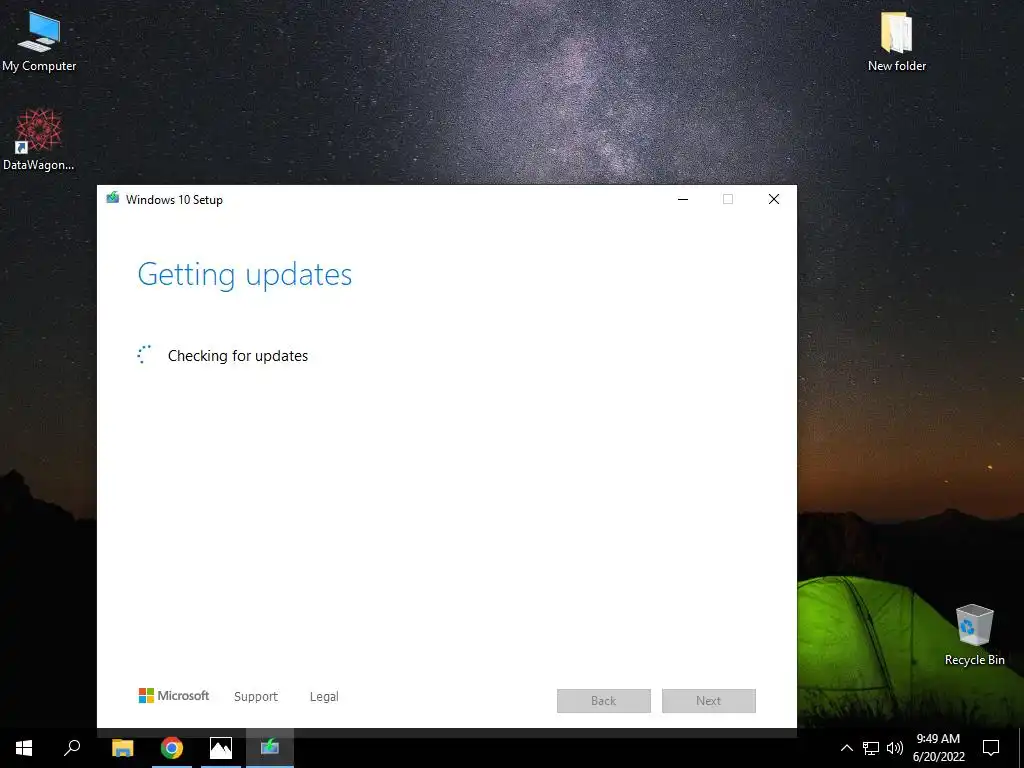Open the notification action center
The width and height of the screenshot is (1024, 768).
click(991, 748)
